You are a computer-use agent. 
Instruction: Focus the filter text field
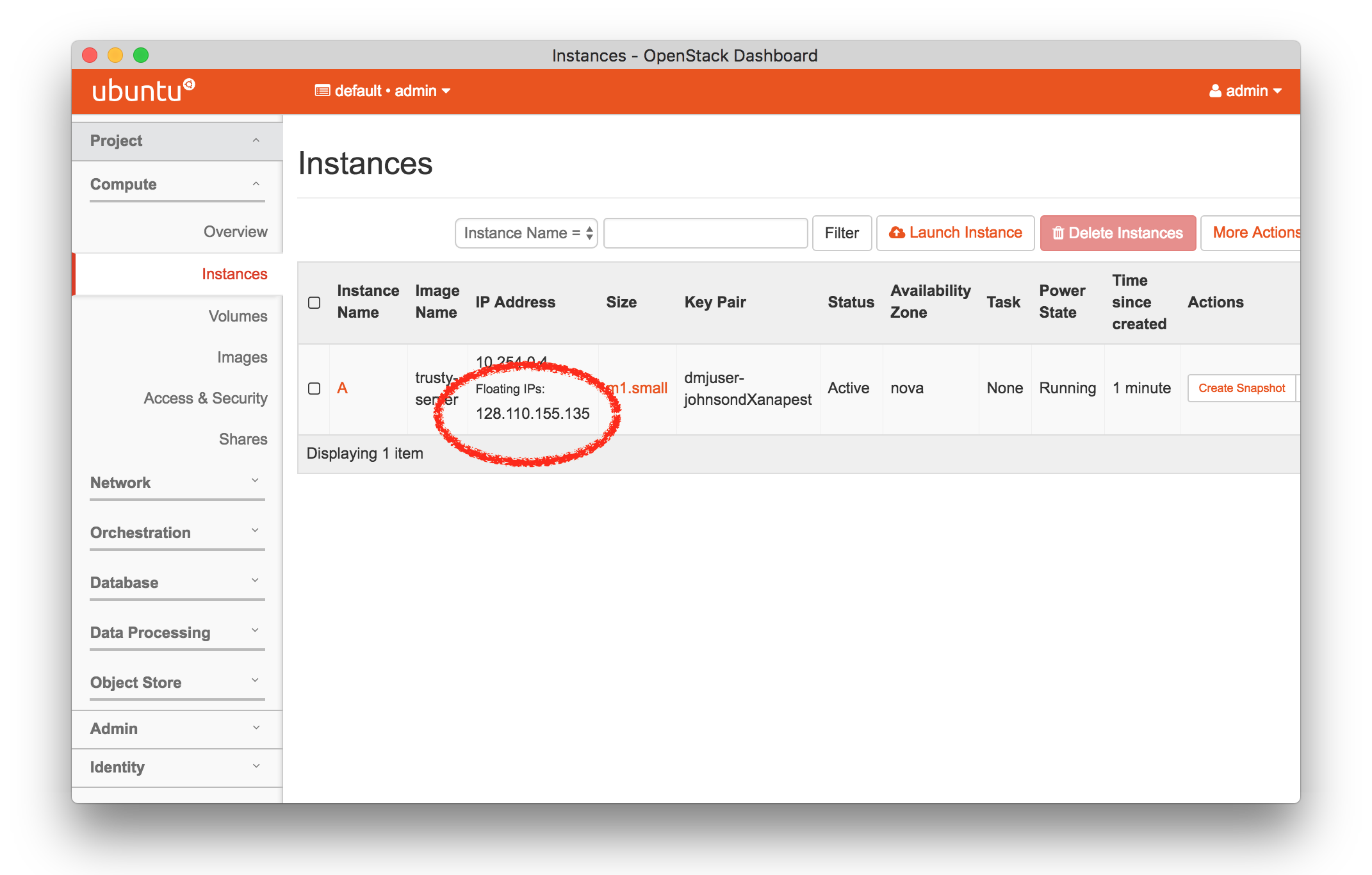tap(705, 233)
